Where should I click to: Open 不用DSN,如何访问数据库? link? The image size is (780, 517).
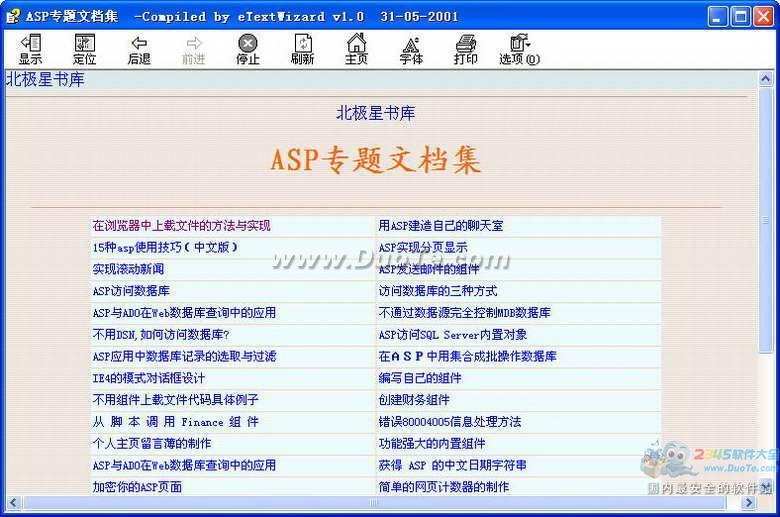pos(161,335)
